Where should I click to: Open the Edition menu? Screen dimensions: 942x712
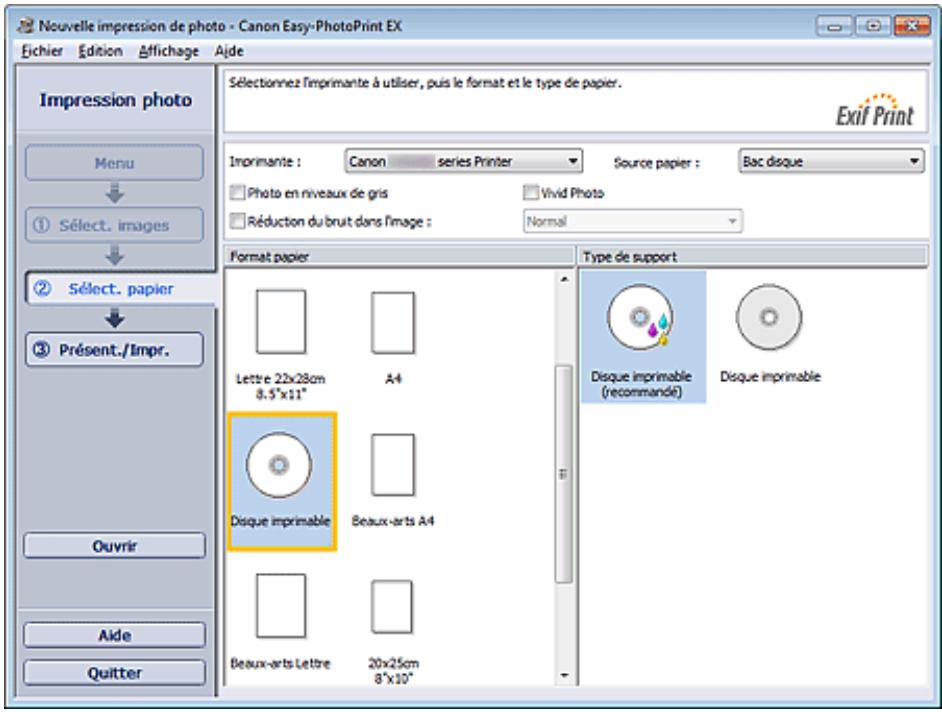click(x=100, y=51)
